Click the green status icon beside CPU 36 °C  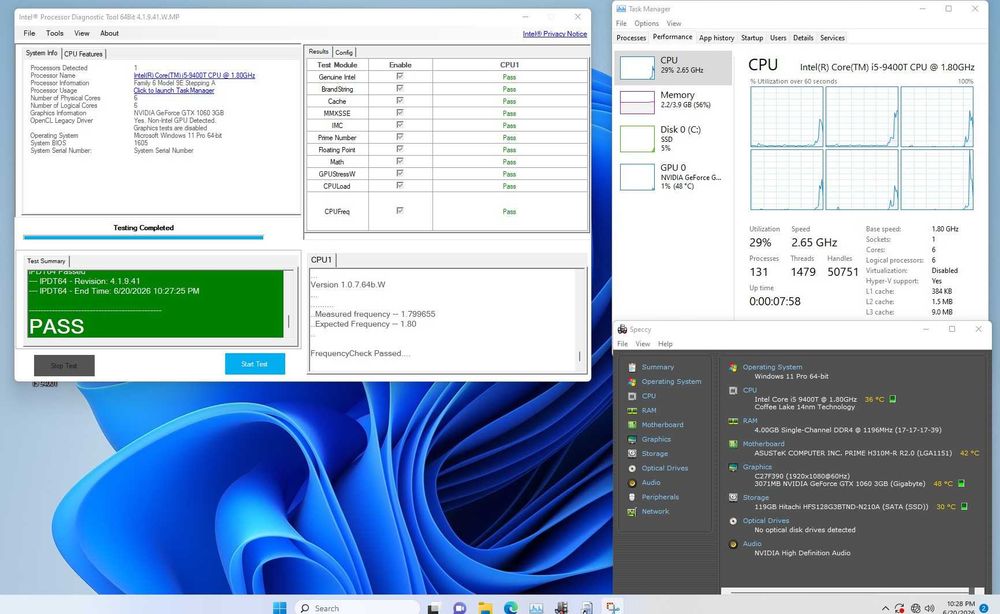point(893,399)
